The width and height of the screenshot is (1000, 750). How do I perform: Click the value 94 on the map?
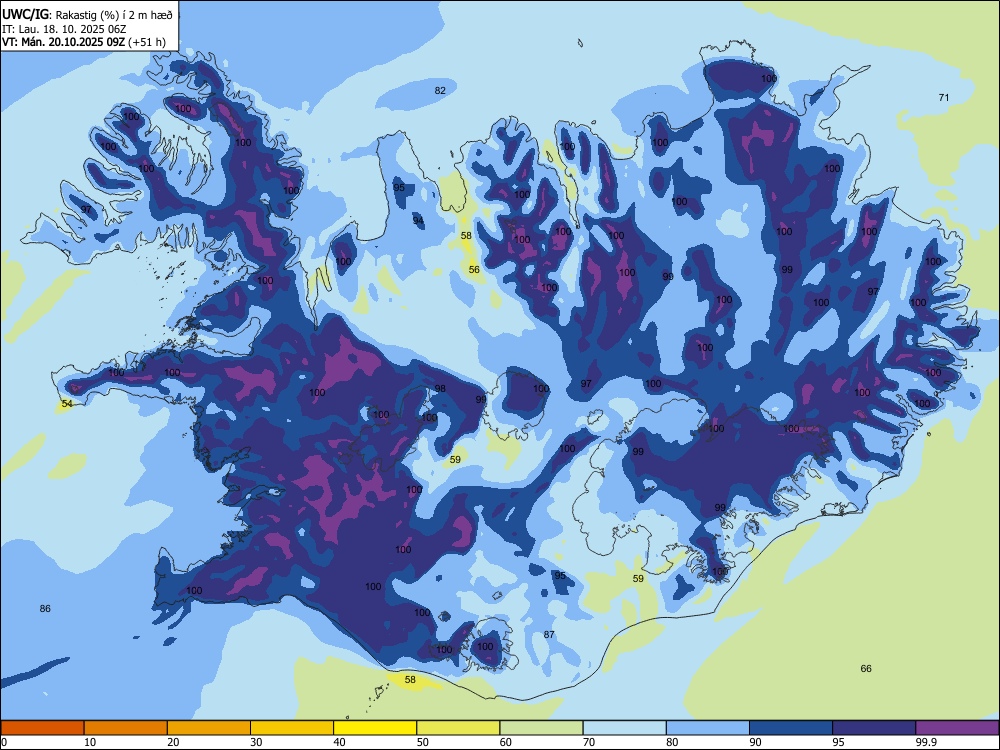tap(418, 221)
